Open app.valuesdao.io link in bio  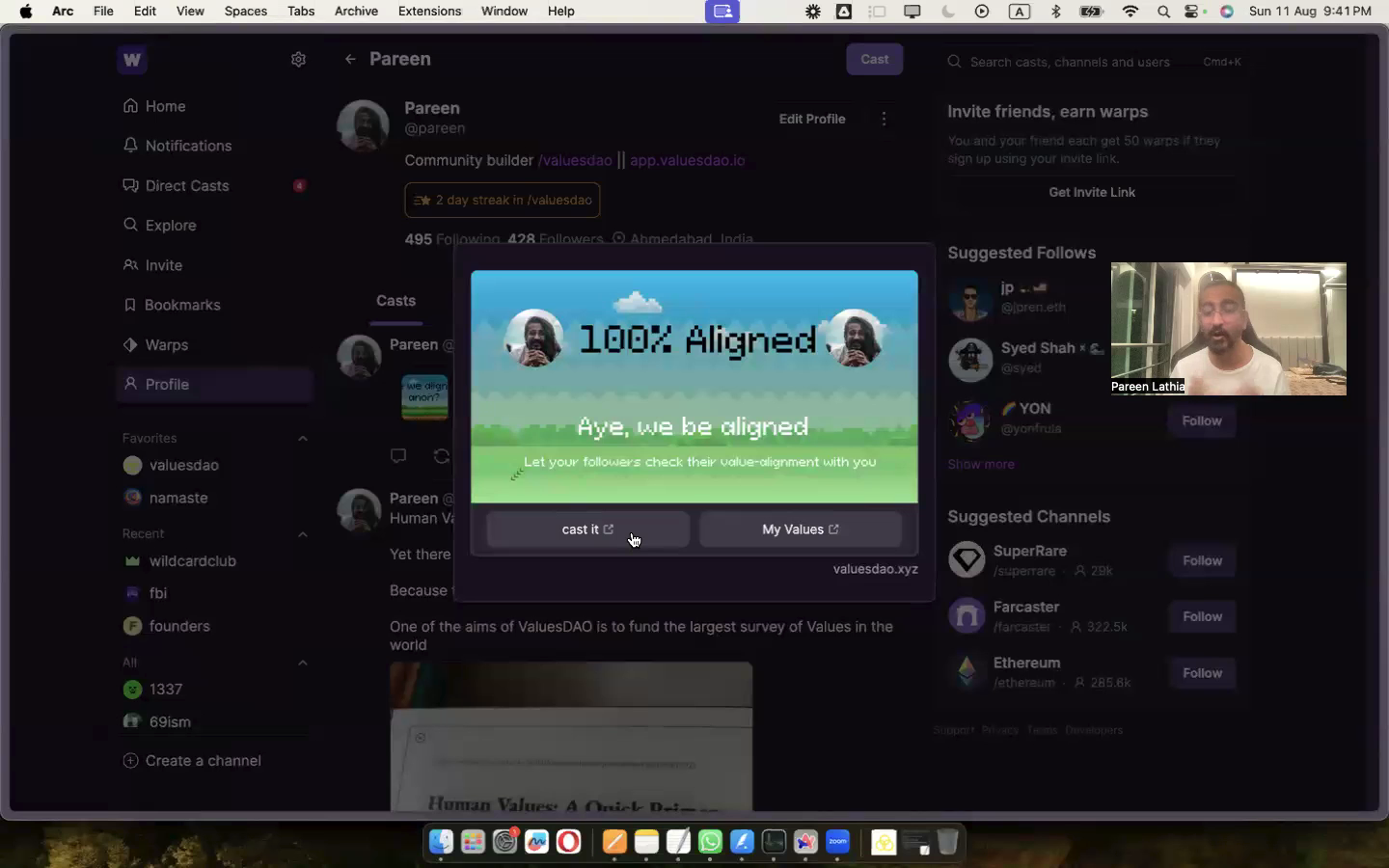(687, 160)
